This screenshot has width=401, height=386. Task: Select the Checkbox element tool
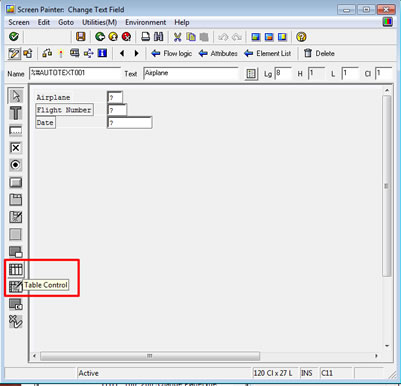(x=15, y=148)
